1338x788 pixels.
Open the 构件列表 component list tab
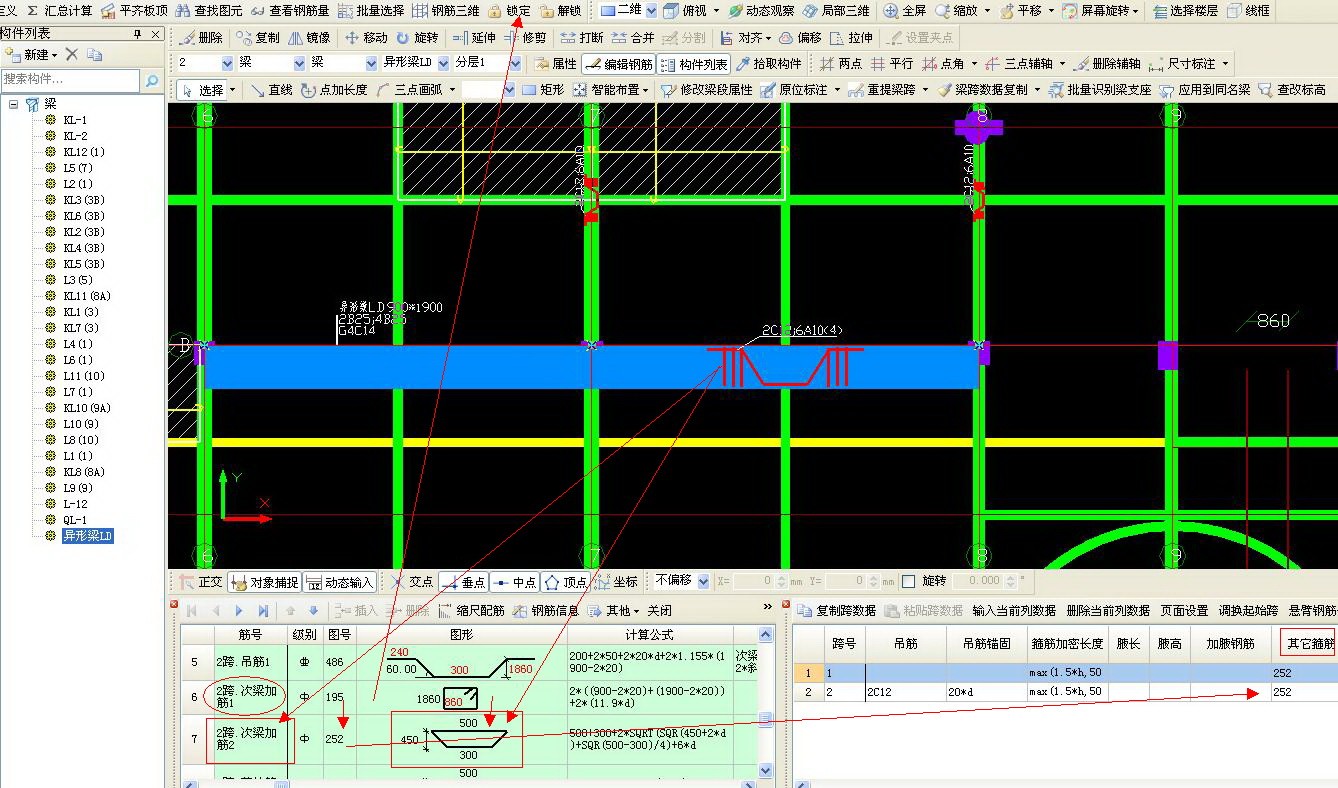click(x=694, y=64)
